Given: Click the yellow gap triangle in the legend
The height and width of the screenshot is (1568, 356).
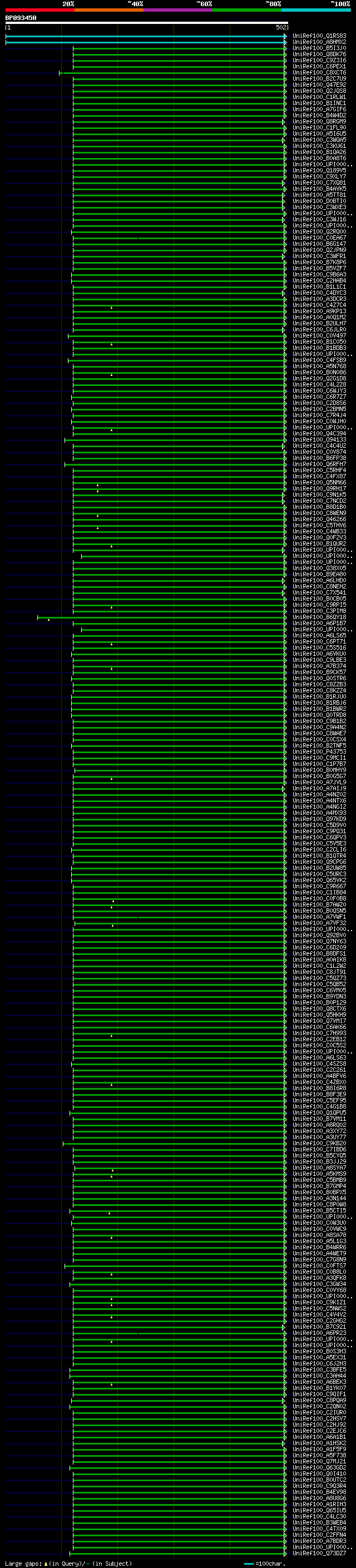Looking at the screenshot, I should pos(46,1563).
